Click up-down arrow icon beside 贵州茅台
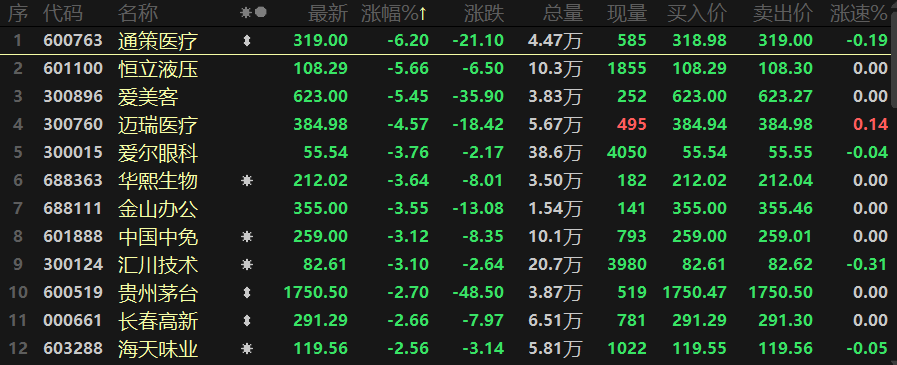 point(247,292)
